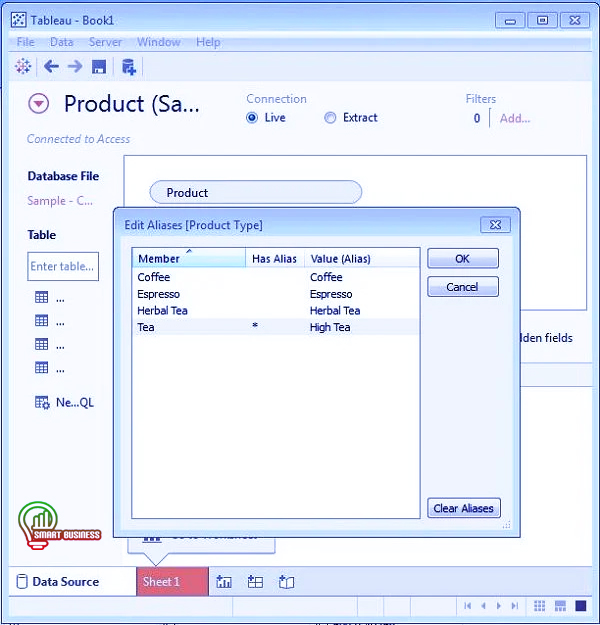Screen dimensions: 600x625
Task: Go to next sheet arrow
Action: pyautogui.click(x=498, y=606)
